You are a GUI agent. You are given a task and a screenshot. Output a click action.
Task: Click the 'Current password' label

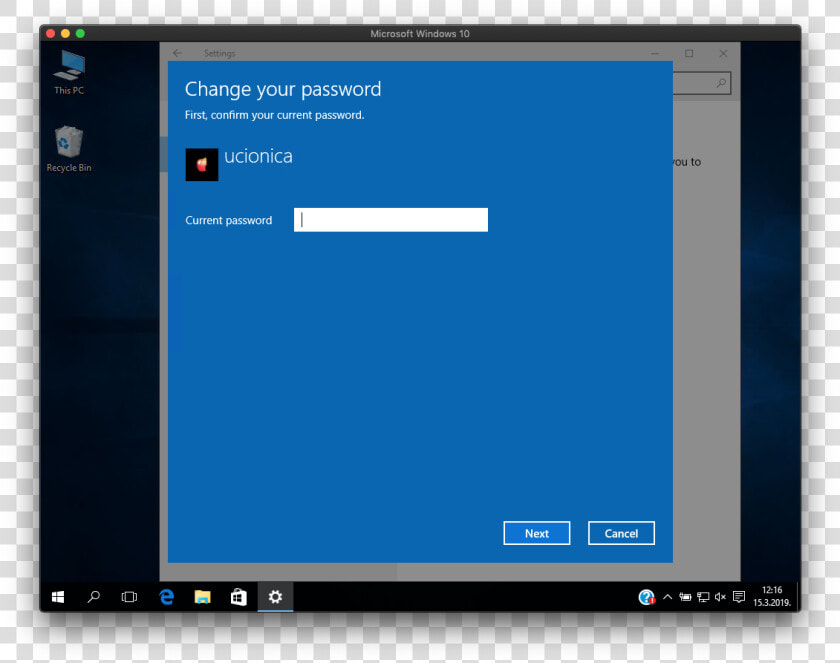pos(229,220)
